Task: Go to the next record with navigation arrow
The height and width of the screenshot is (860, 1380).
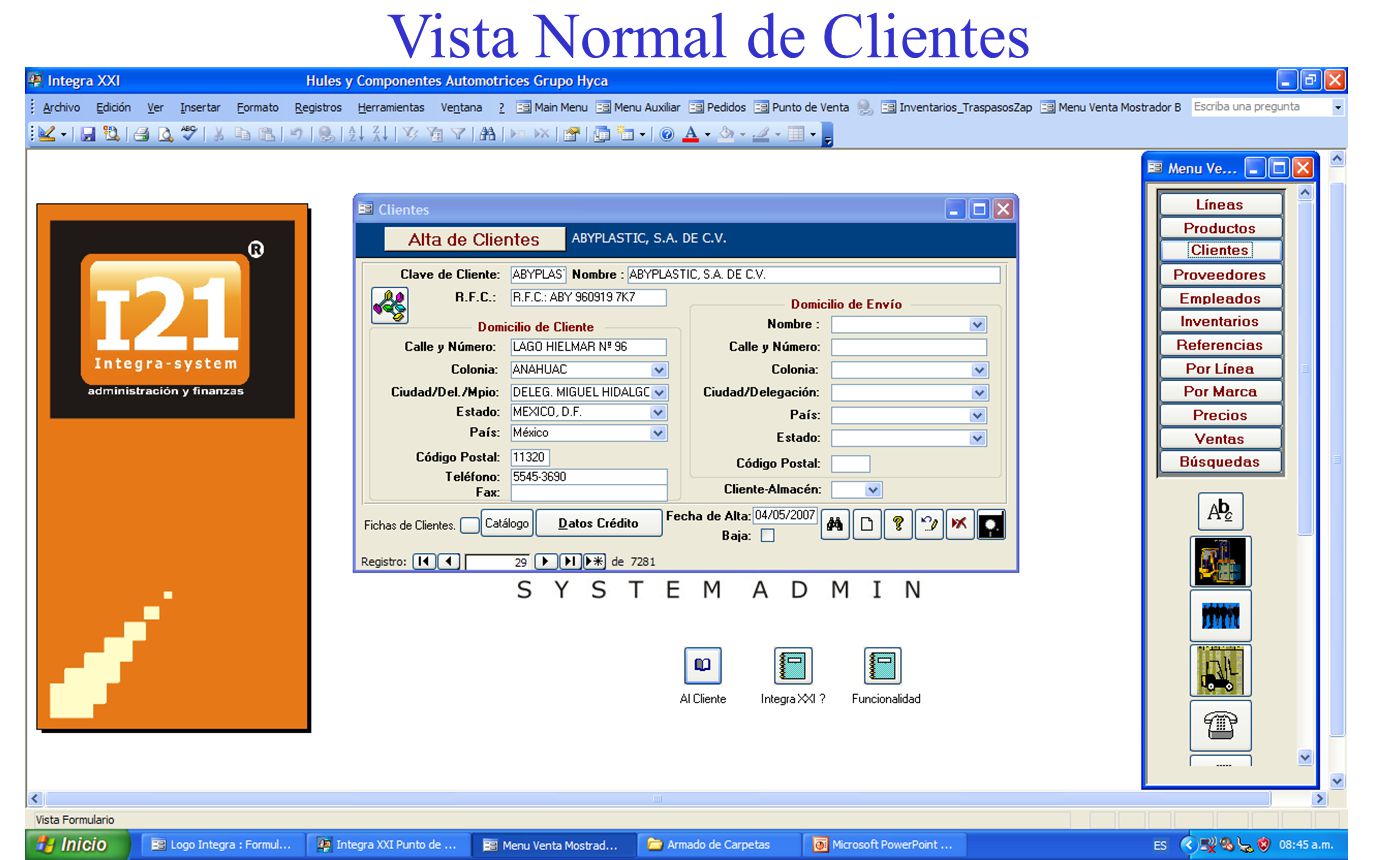Action: click(546, 562)
